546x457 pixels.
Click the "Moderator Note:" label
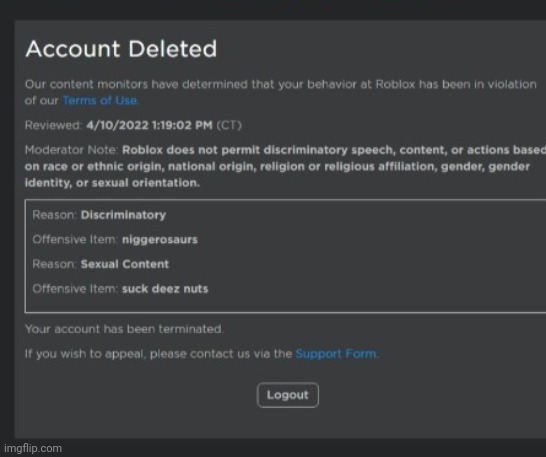pyautogui.click(x=72, y=150)
